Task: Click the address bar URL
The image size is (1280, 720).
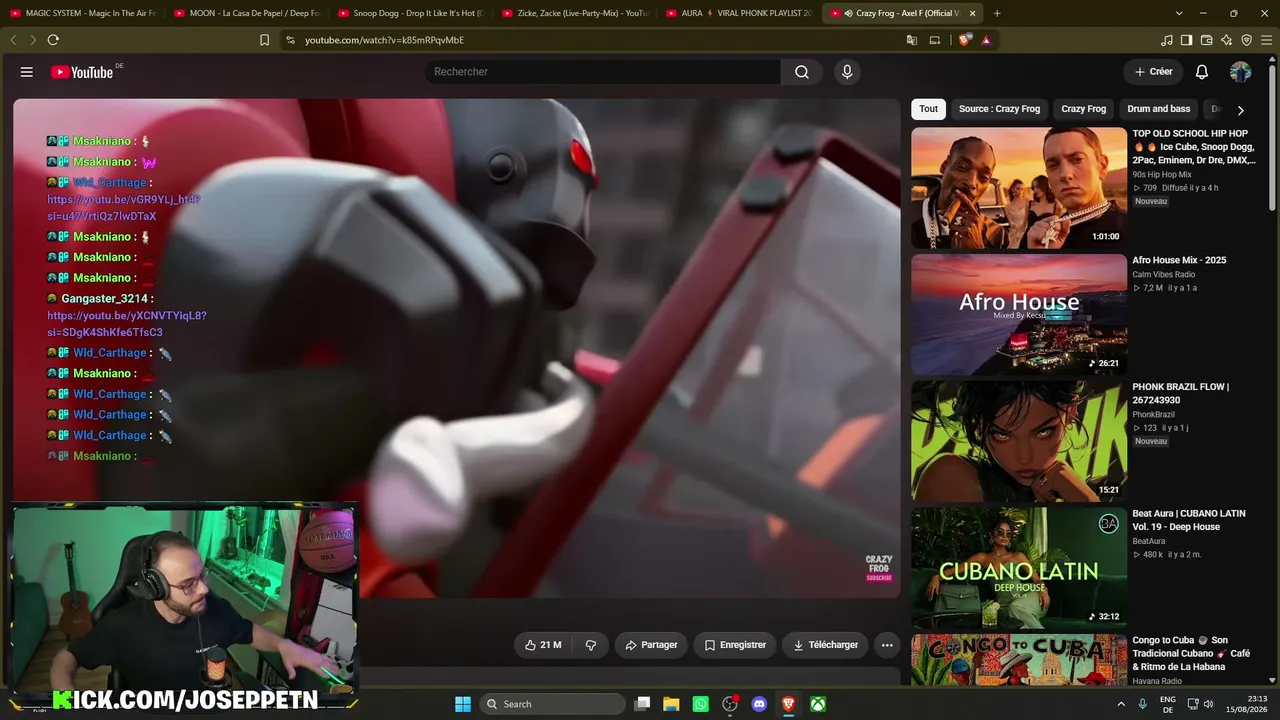Action: click(x=385, y=40)
